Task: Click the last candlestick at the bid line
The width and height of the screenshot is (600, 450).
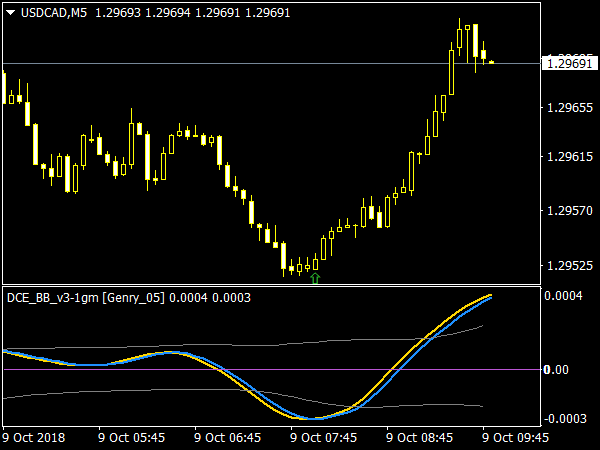Action: (x=492, y=62)
